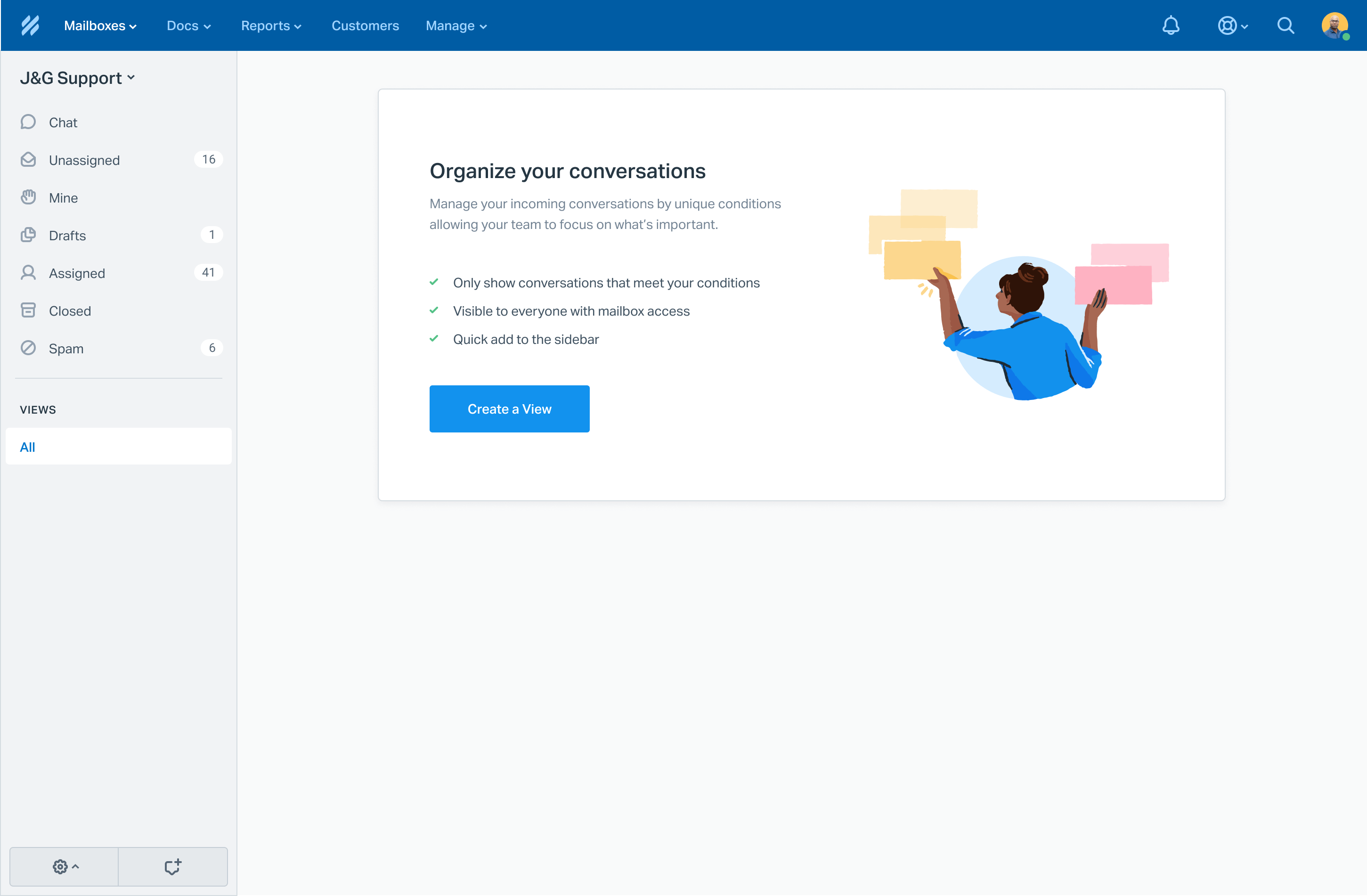The image size is (1367, 896).
Task: Open the Reports dropdown menu
Action: tap(270, 25)
